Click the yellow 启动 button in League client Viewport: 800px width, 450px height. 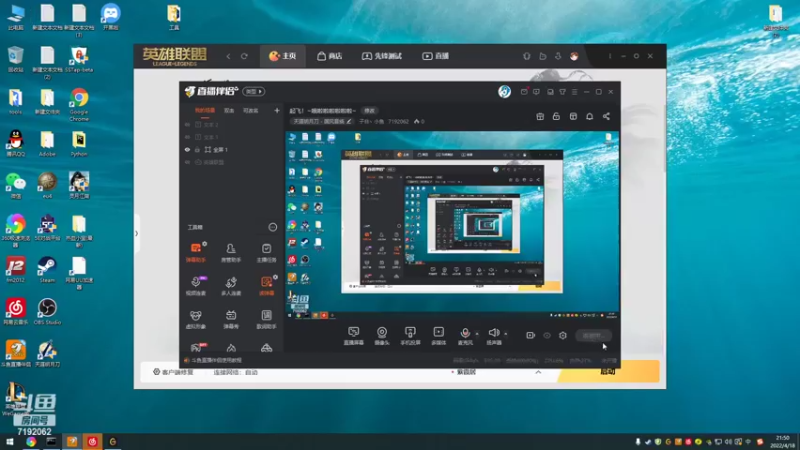point(608,371)
